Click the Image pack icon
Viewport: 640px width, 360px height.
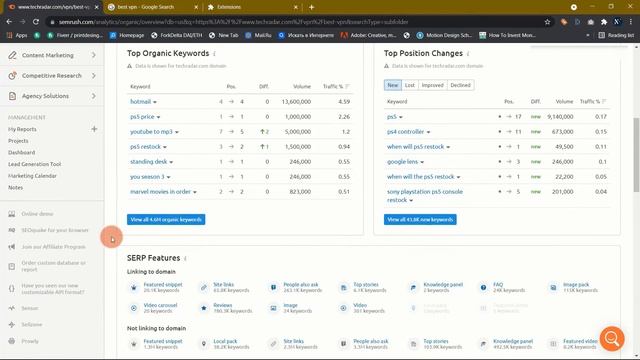553,287
